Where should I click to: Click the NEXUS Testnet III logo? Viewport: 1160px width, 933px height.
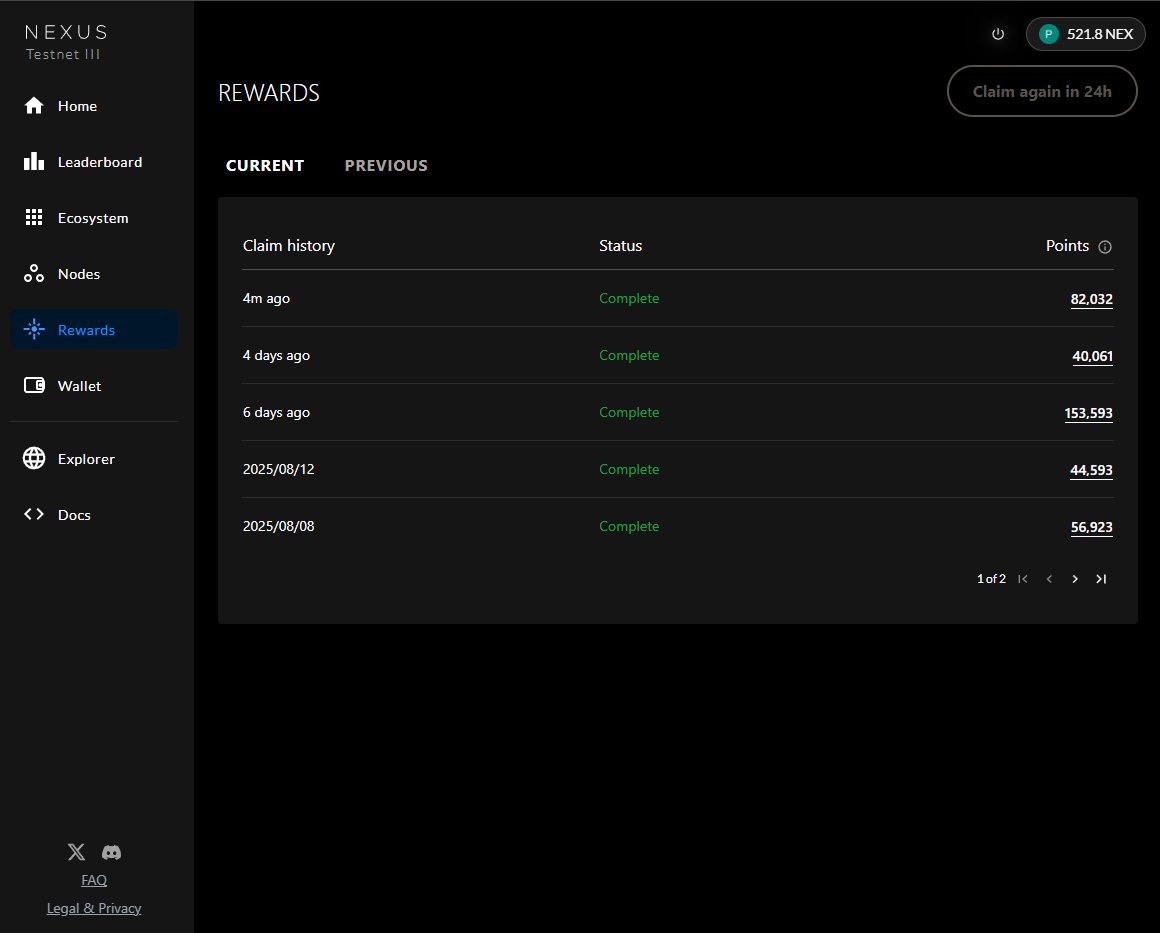tap(66, 42)
